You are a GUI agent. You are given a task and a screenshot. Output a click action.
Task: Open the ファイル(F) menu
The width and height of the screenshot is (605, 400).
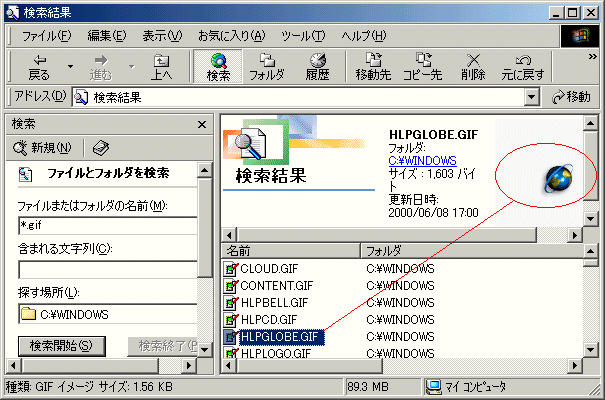[46, 36]
